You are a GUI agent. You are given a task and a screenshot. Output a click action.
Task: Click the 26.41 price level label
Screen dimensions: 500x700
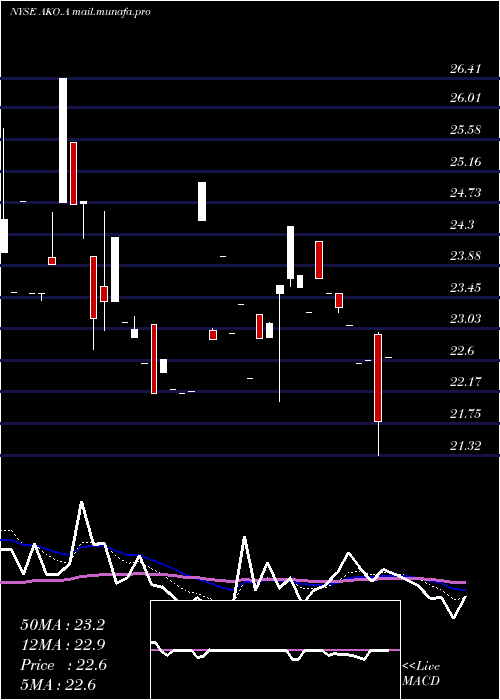pyautogui.click(x=466, y=69)
